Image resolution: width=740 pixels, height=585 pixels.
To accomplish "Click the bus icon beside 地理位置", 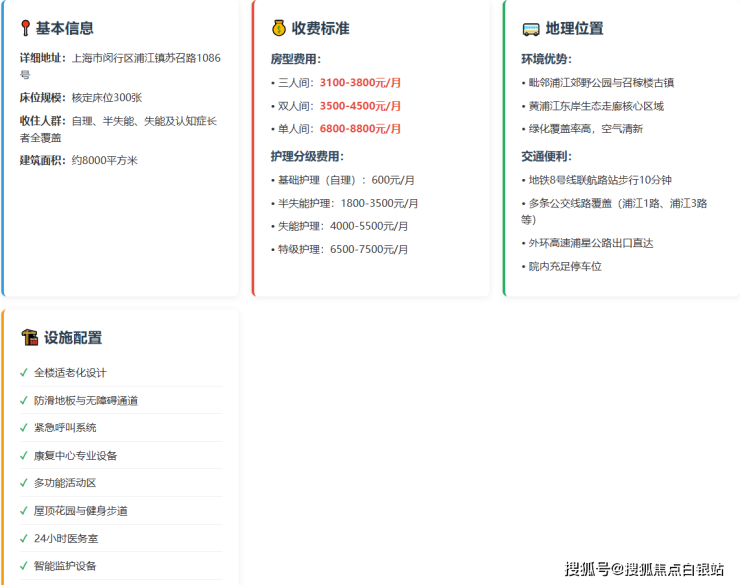I will pos(530,28).
